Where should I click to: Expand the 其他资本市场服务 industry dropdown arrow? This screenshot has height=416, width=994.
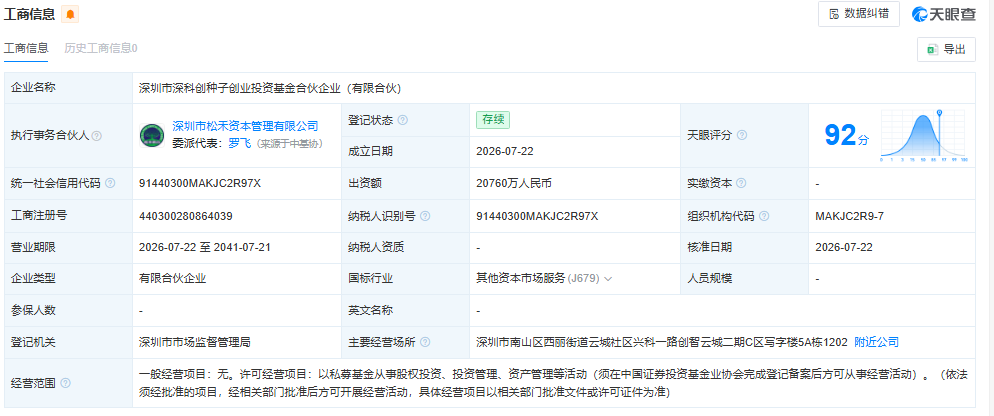(608, 279)
